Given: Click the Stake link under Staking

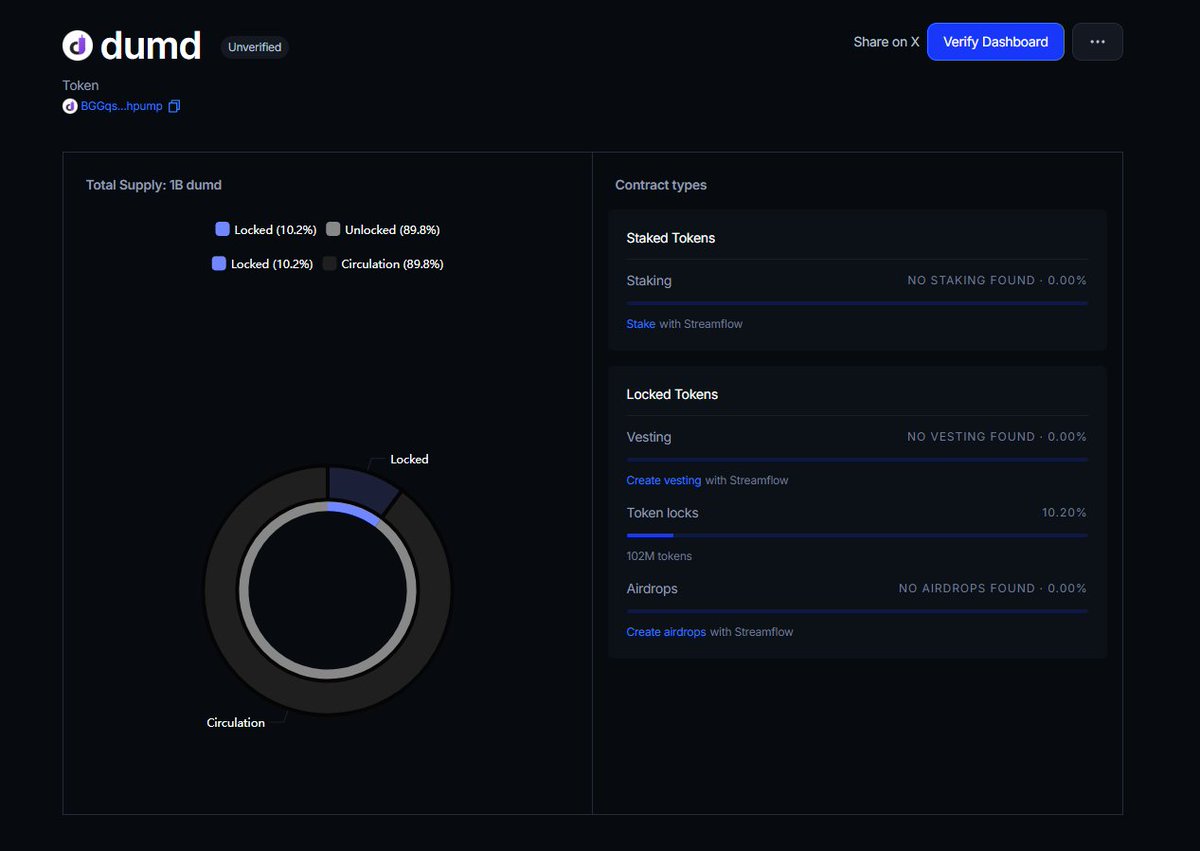Looking at the screenshot, I should (x=641, y=324).
